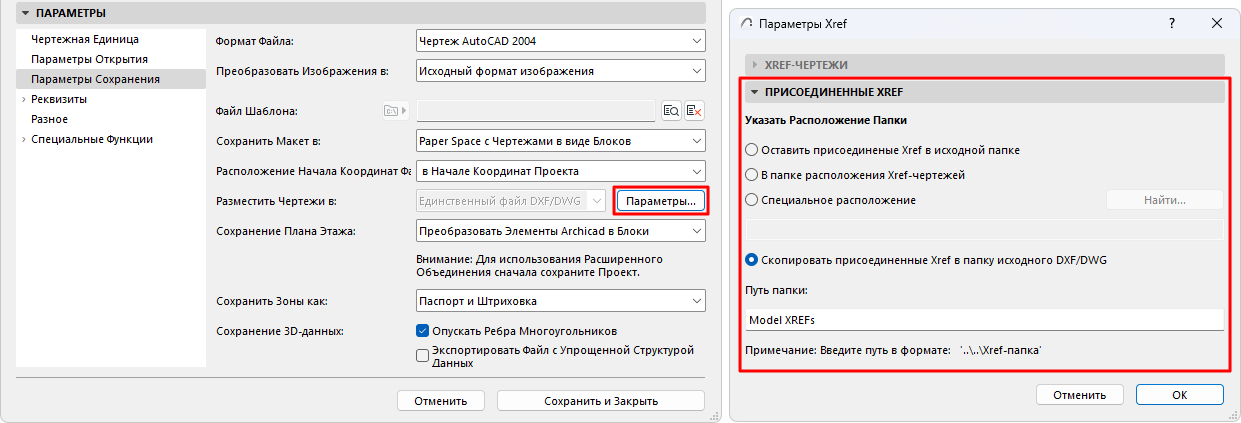Select Реквизиты item in the list

[59, 99]
